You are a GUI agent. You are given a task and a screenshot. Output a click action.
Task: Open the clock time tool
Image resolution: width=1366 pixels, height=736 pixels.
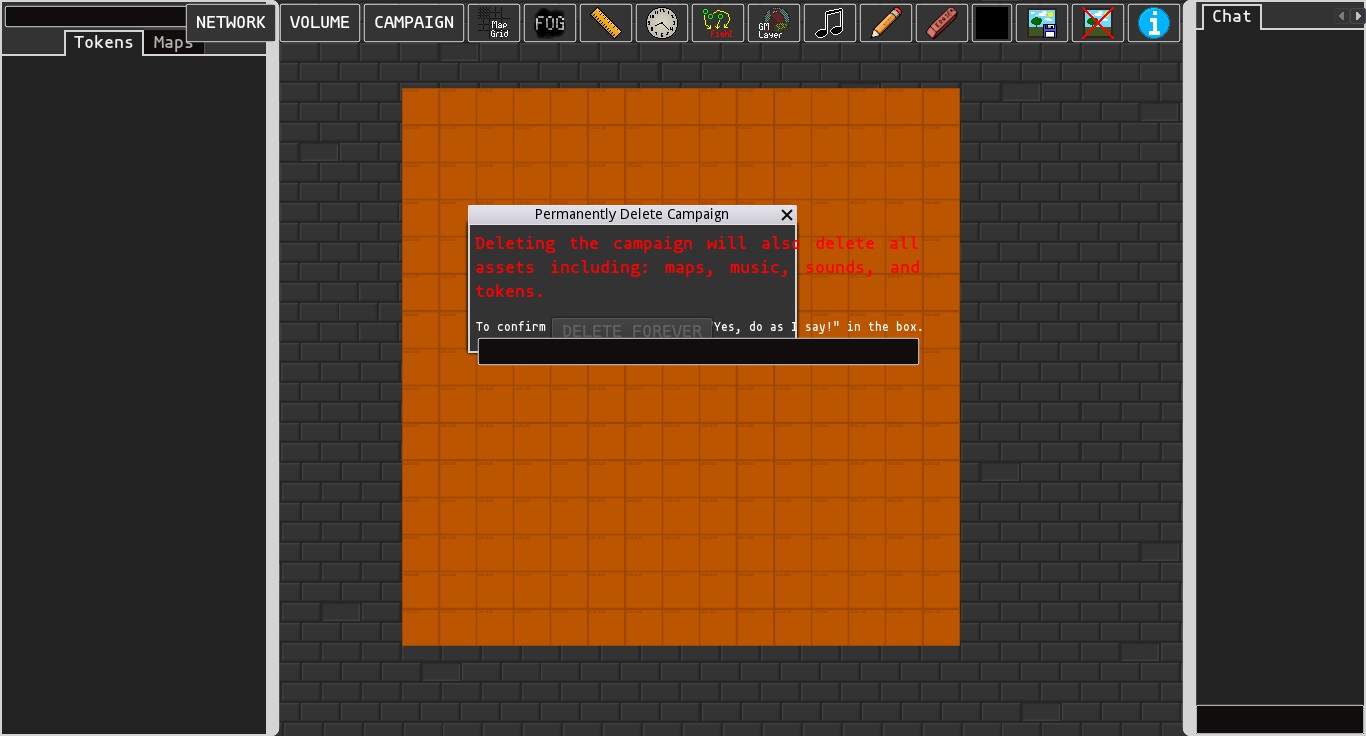pyautogui.click(x=662, y=23)
